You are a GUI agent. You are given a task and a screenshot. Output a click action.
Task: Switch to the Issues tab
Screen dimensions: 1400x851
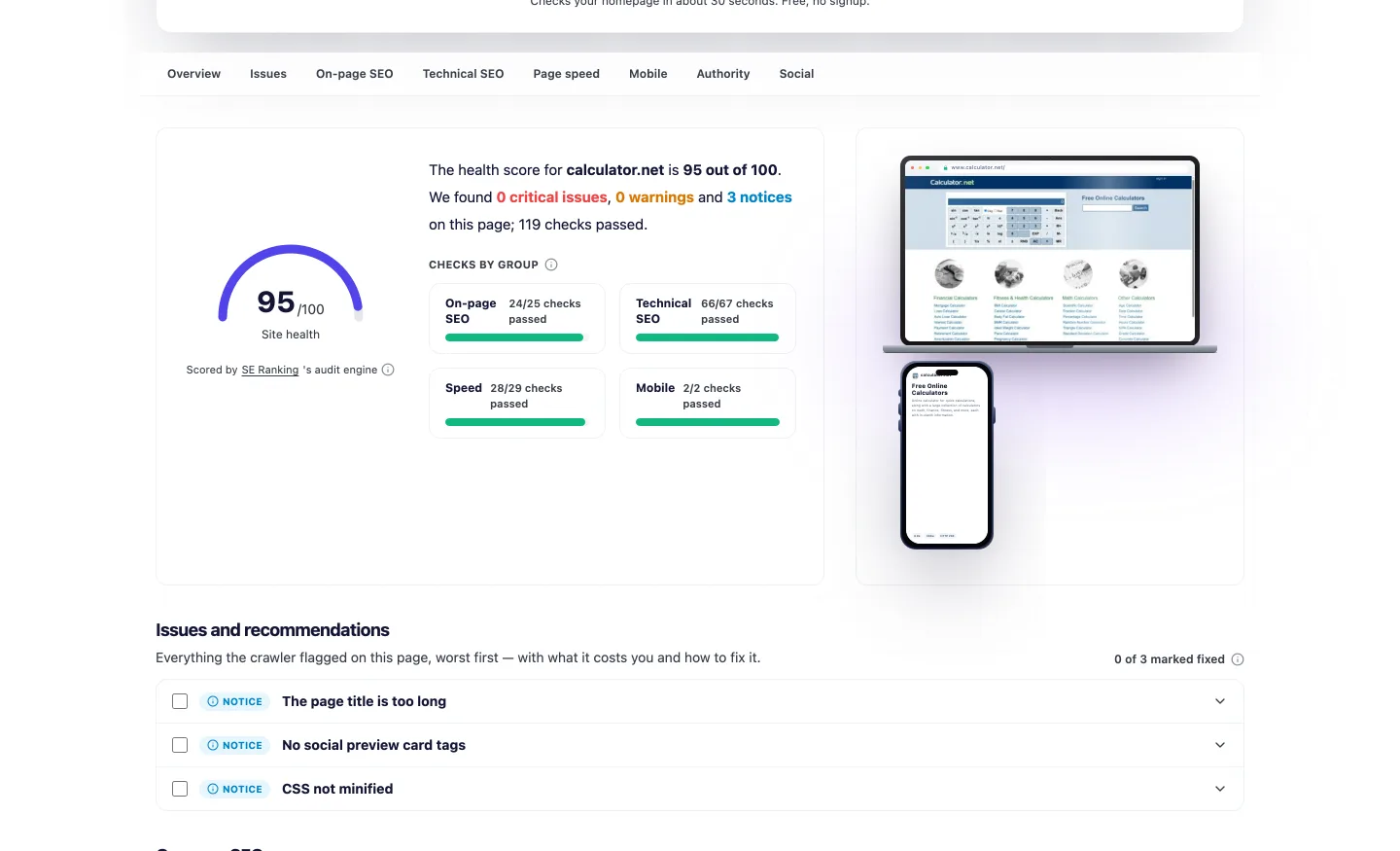pyautogui.click(x=268, y=74)
